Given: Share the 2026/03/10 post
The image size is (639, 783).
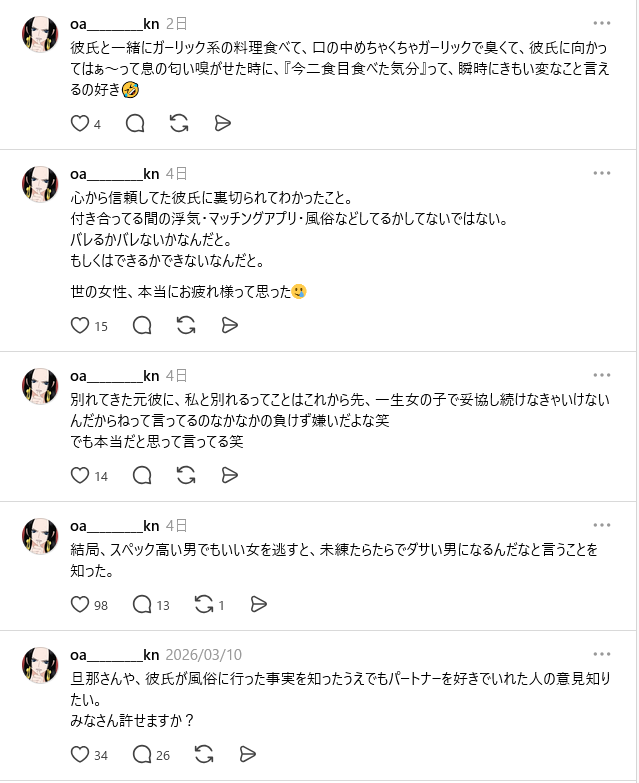Looking at the screenshot, I should 248,754.
